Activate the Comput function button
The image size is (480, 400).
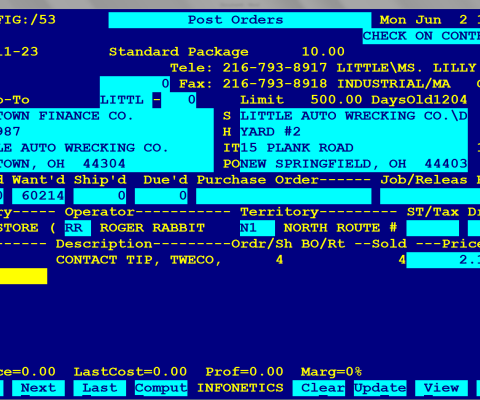coord(161,388)
